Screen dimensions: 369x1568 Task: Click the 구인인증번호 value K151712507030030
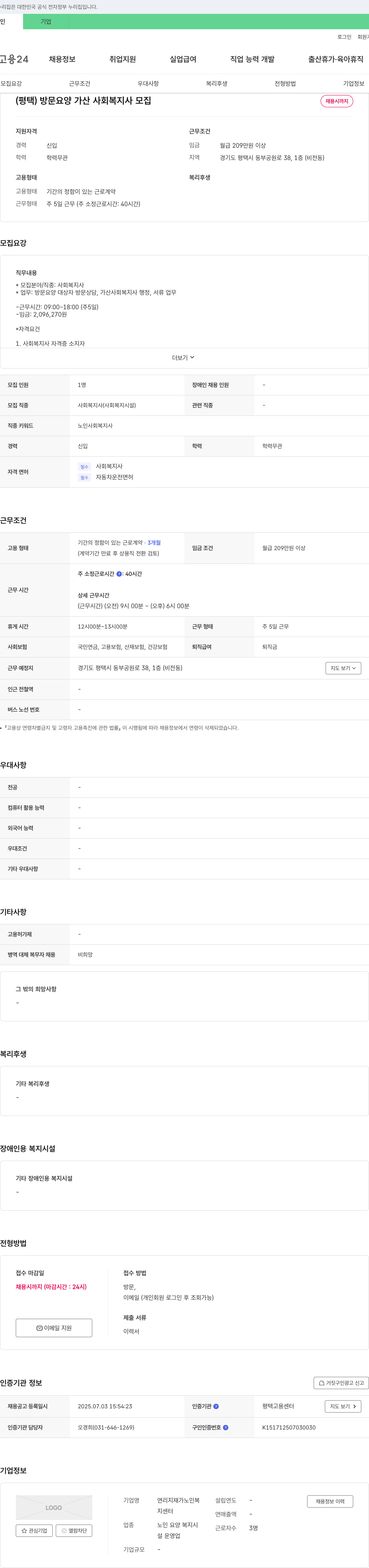pos(289,1427)
